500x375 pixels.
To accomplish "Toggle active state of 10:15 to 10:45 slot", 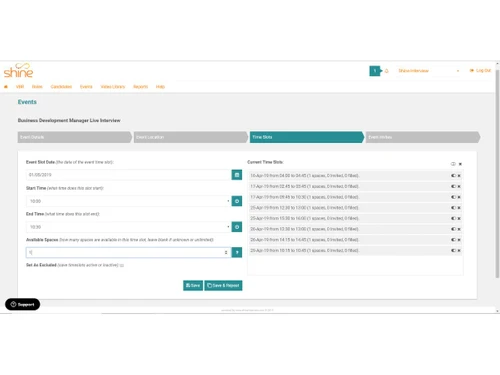I will [x=453, y=250].
